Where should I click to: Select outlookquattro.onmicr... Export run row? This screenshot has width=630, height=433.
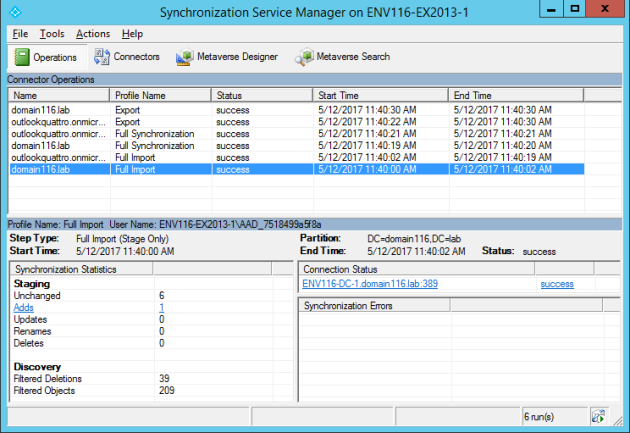coord(297,122)
